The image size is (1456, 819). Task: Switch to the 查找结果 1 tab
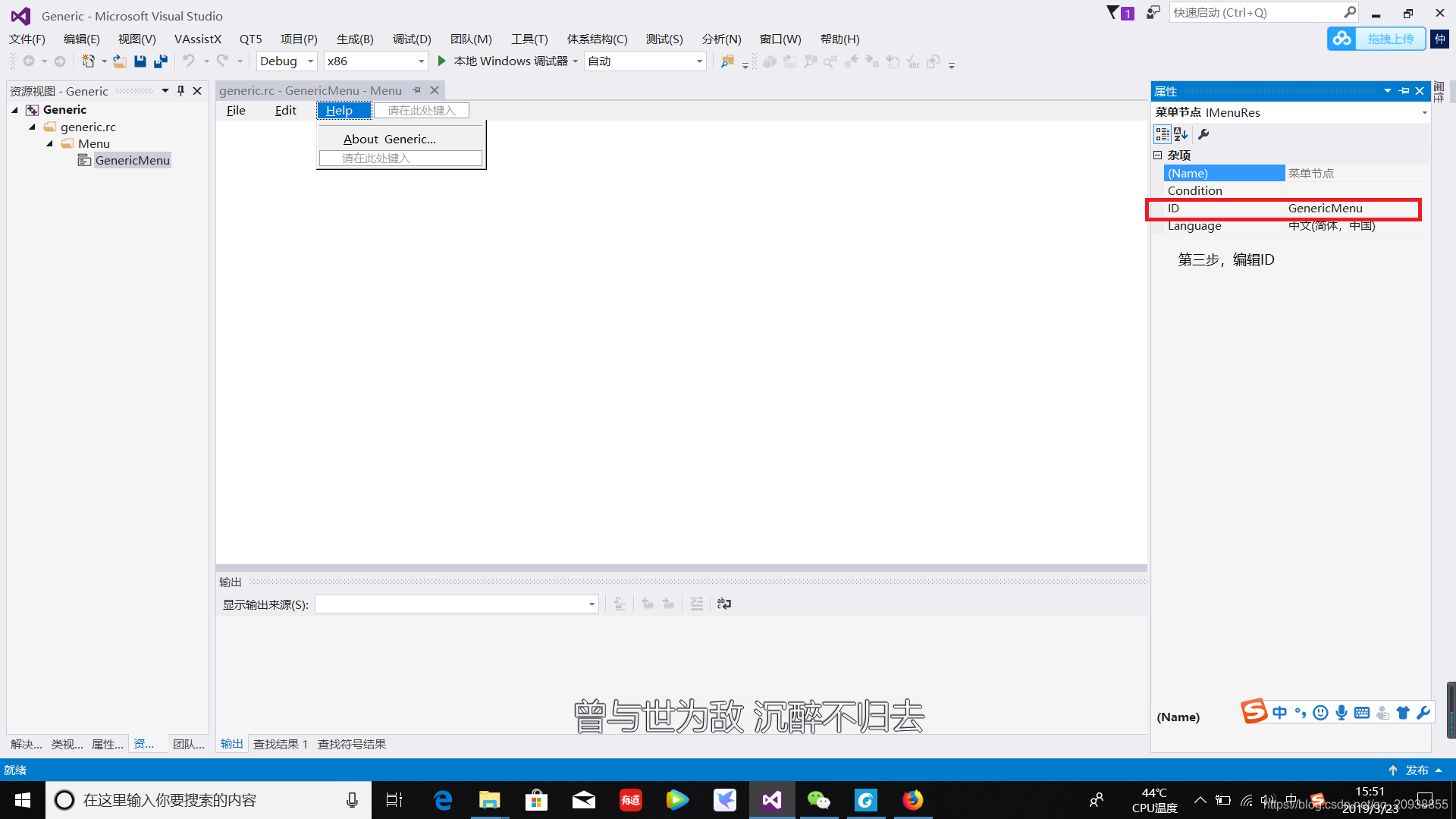pos(281,744)
